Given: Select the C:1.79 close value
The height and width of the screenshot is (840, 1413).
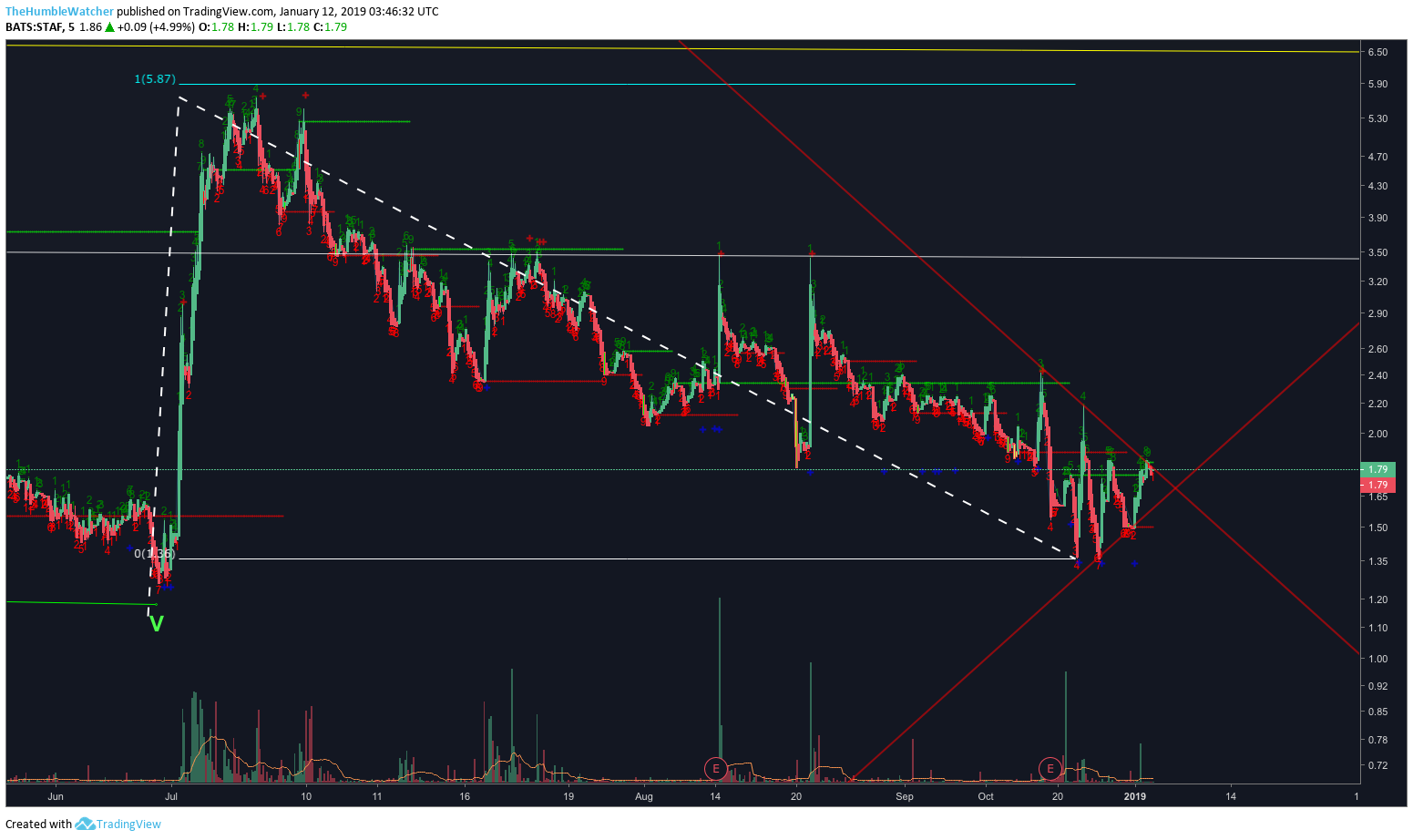Looking at the screenshot, I should (x=330, y=27).
